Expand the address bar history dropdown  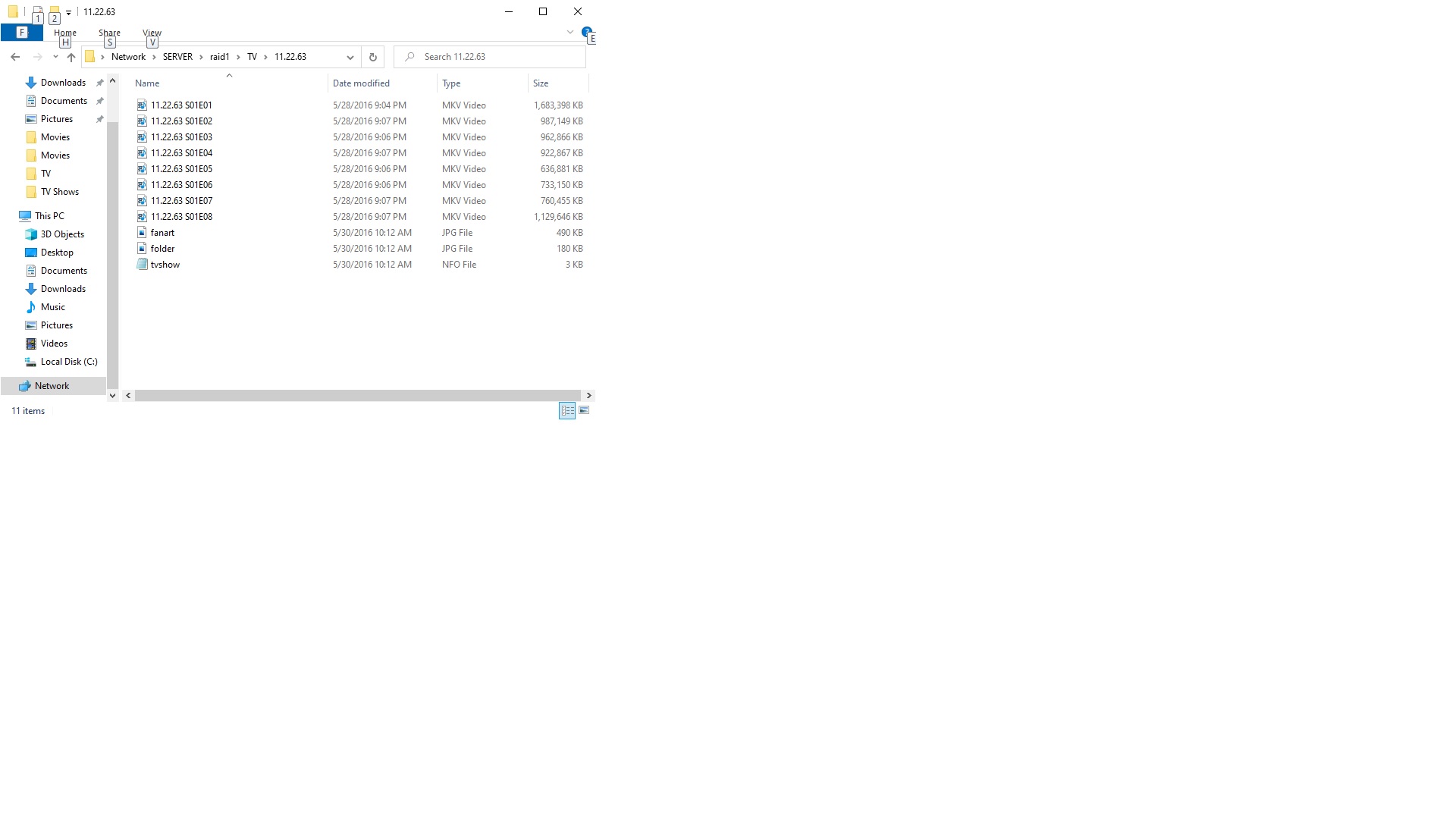350,57
